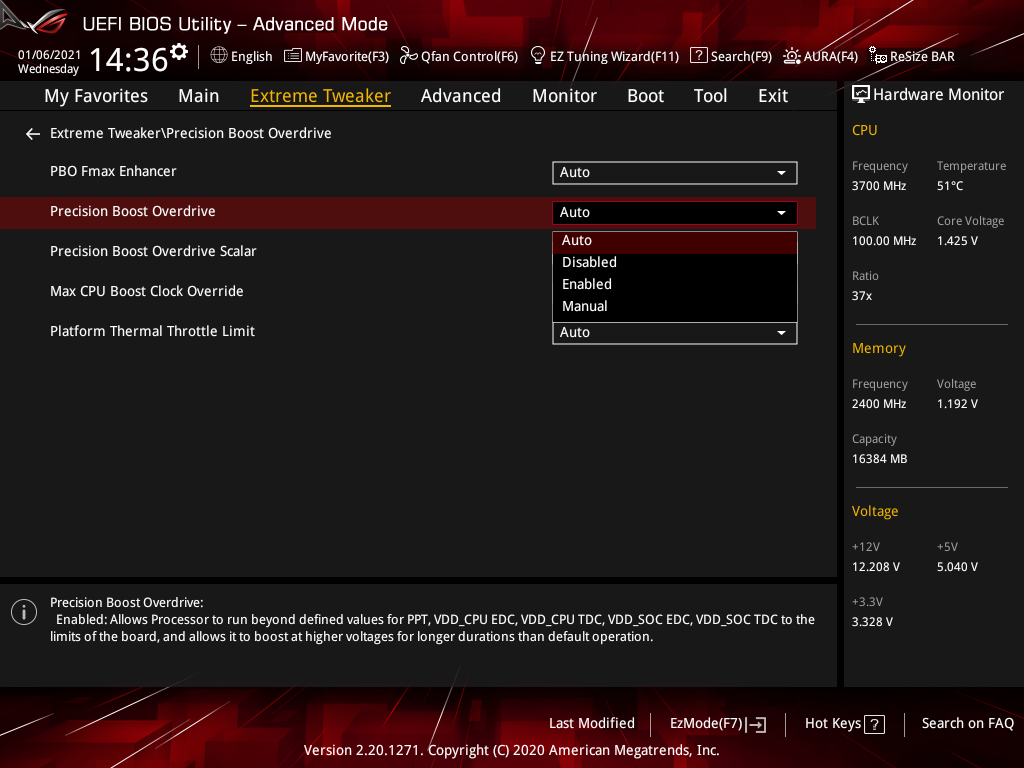Screen dimensions: 1024x768
Task: Open the Monitor tab
Action: click(564, 96)
